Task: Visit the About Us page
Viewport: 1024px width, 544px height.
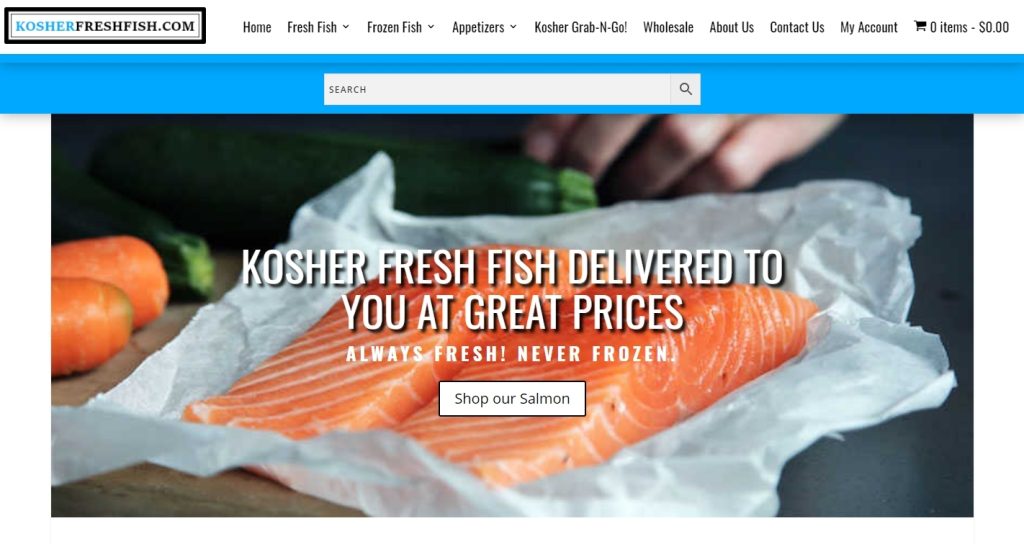Action: pos(731,27)
